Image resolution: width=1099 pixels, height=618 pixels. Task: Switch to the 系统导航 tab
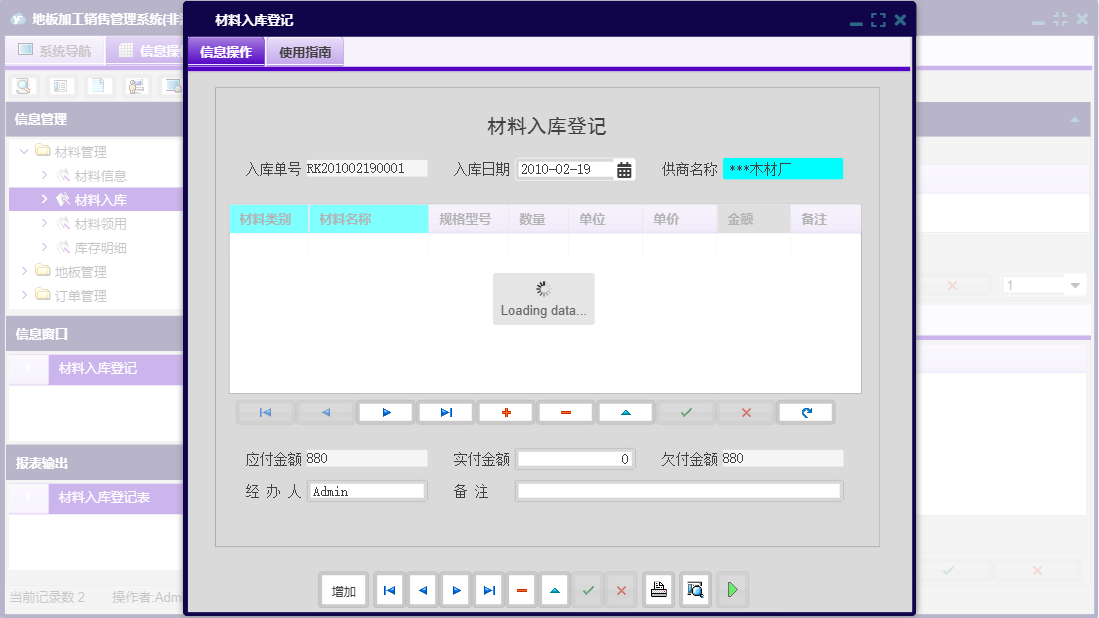(55, 48)
